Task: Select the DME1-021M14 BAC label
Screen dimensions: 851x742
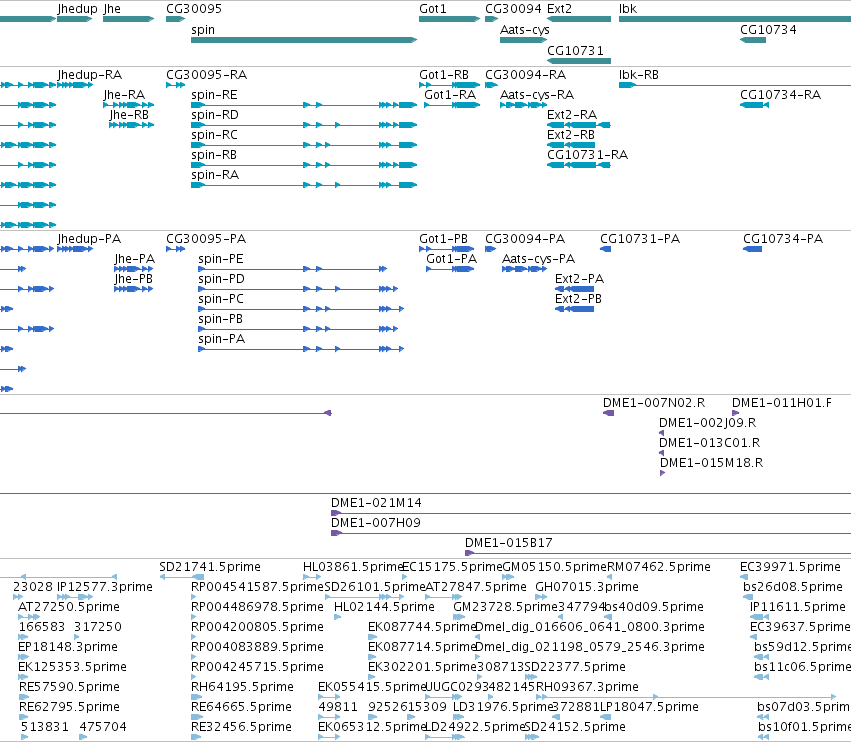Action: point(376,503)
